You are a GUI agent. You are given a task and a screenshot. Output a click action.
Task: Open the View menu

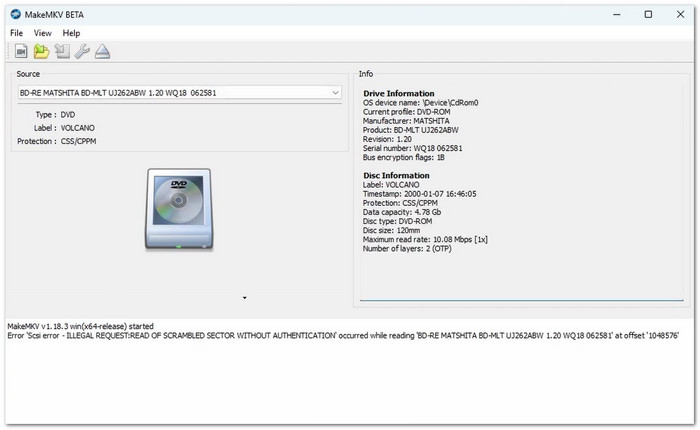pyautogui.click(x=43, y=33)
